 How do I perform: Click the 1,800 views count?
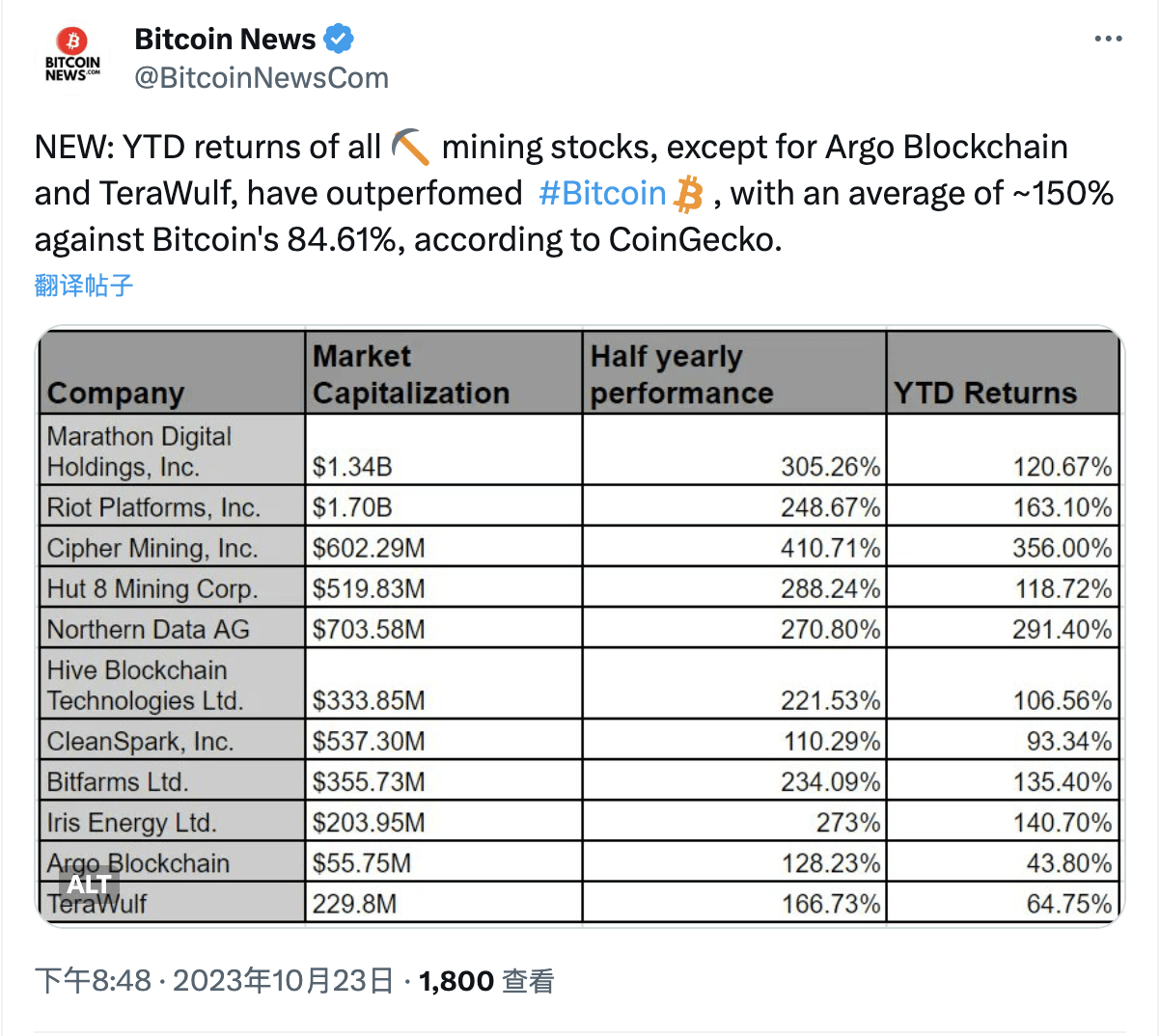pyautogui.click(x=456, y=979)
